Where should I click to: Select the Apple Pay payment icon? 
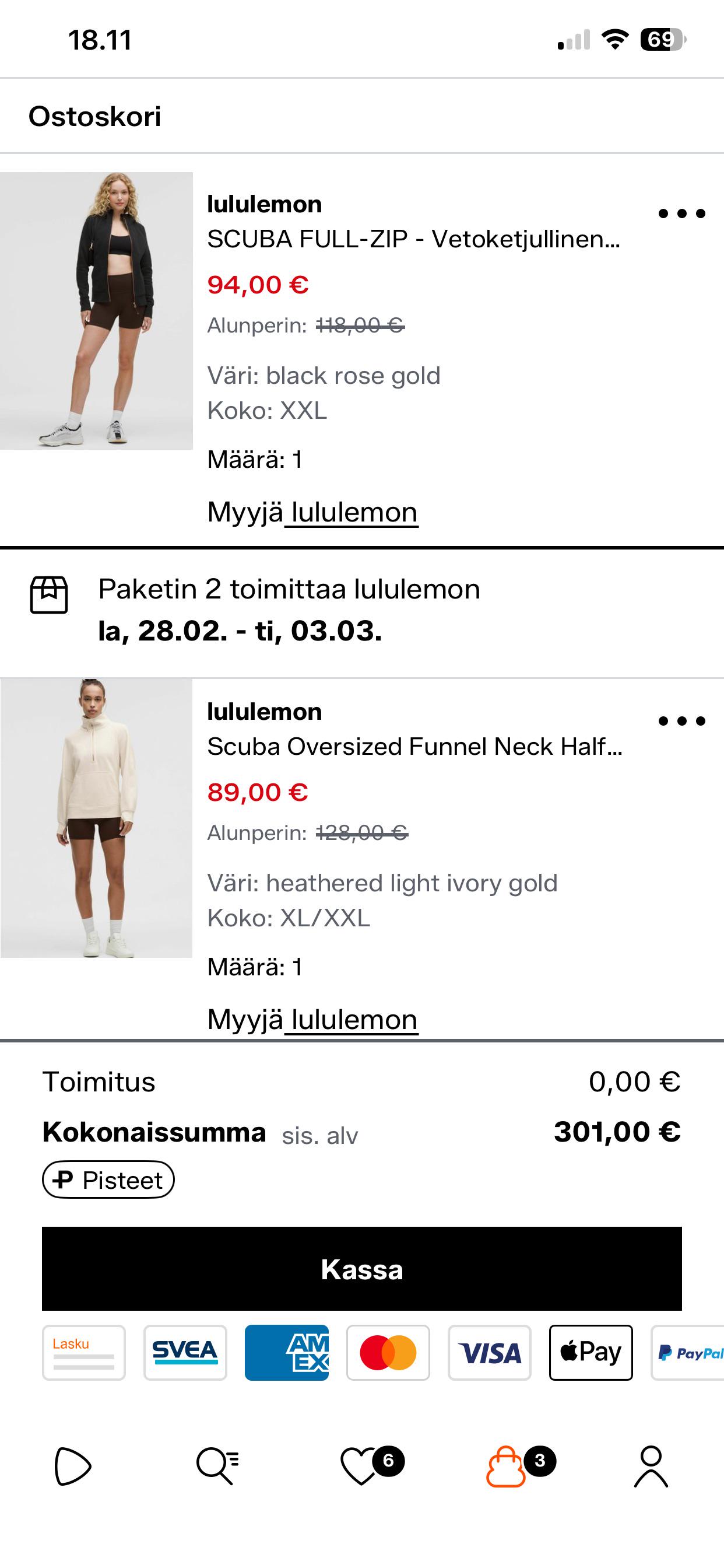[x=591, y=1353]
